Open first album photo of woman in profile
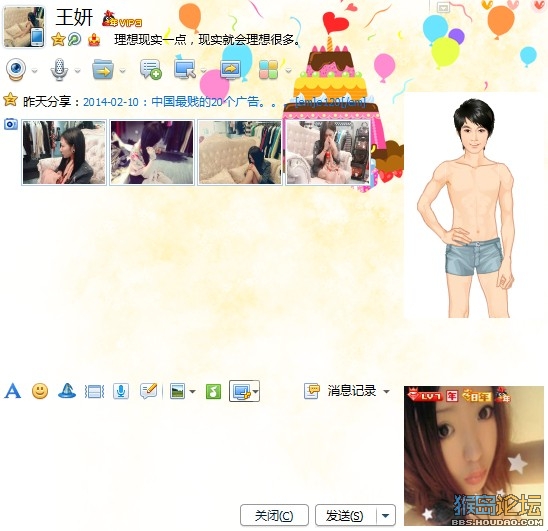The width and height of the screenshot is (548, 531). pyautogui.click(x=64, y=152)
